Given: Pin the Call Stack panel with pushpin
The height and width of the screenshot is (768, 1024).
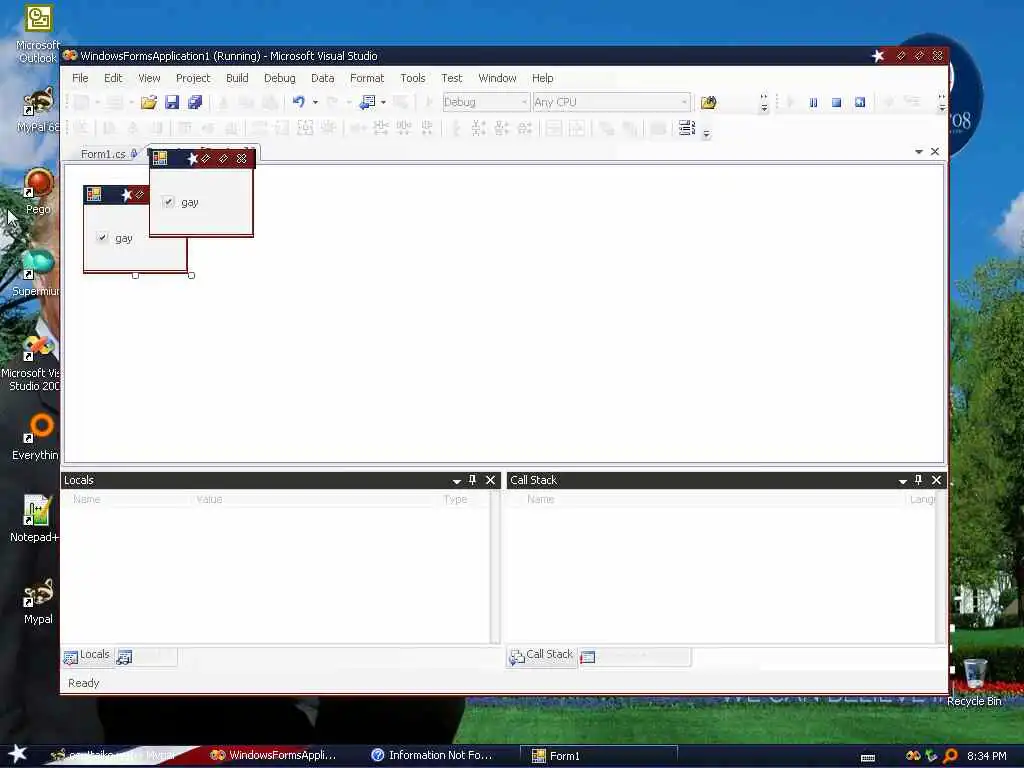Looking at the screenshot, I should [x=918, y=480].
